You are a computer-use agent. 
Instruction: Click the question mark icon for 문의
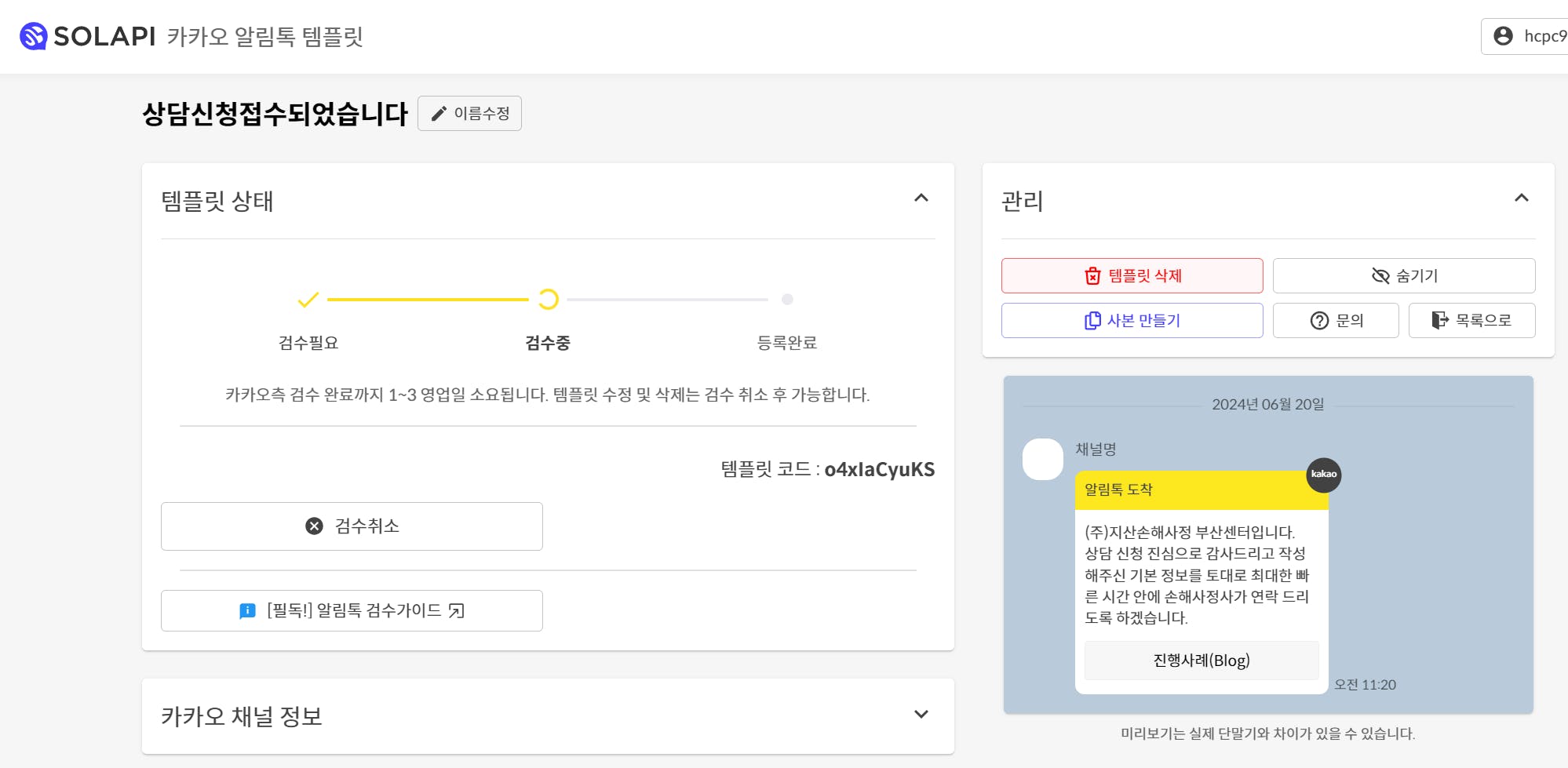[x=1319, y=321]
